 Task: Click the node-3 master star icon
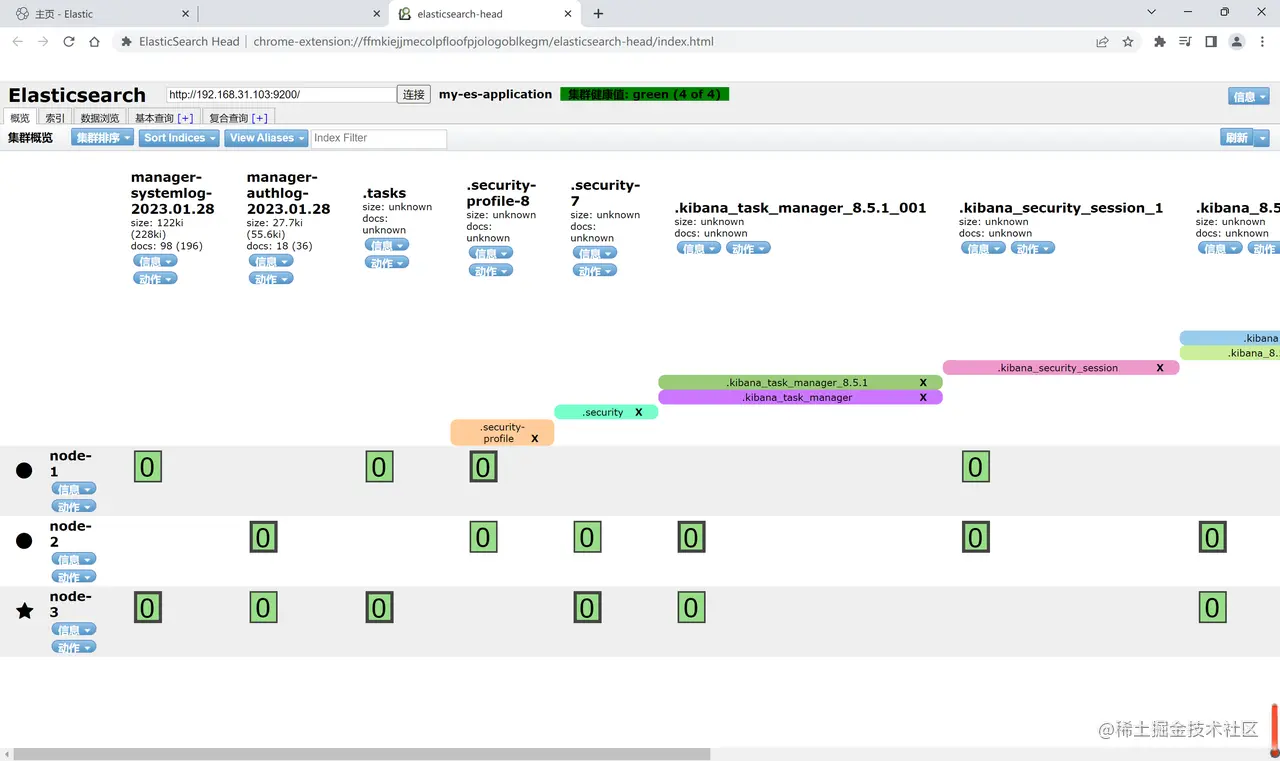click(x=25, y=611)
